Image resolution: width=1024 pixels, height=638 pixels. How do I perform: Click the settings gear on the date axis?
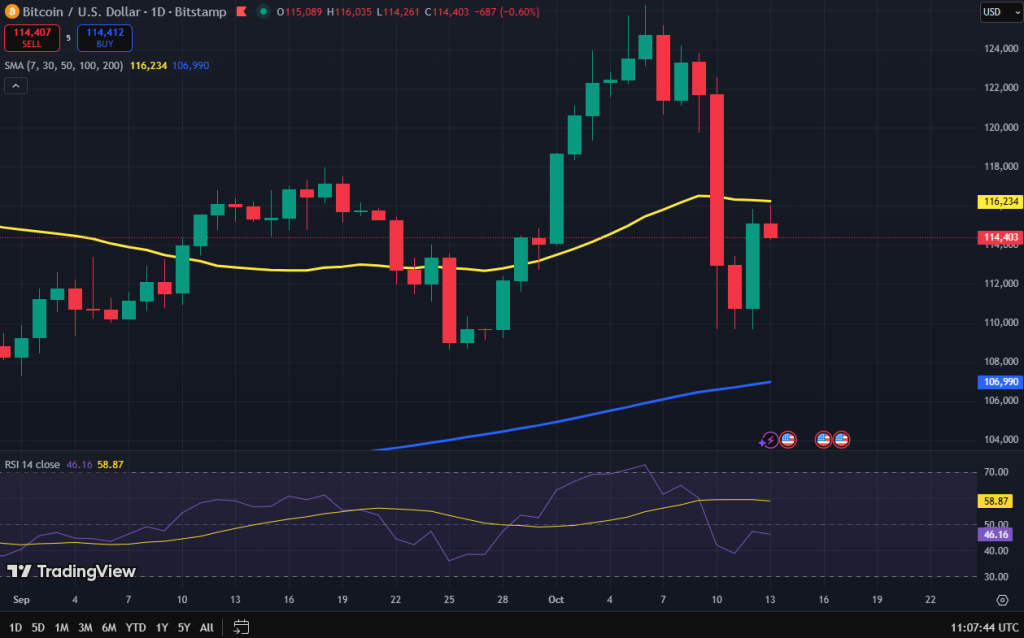(x=1002, y=600)
